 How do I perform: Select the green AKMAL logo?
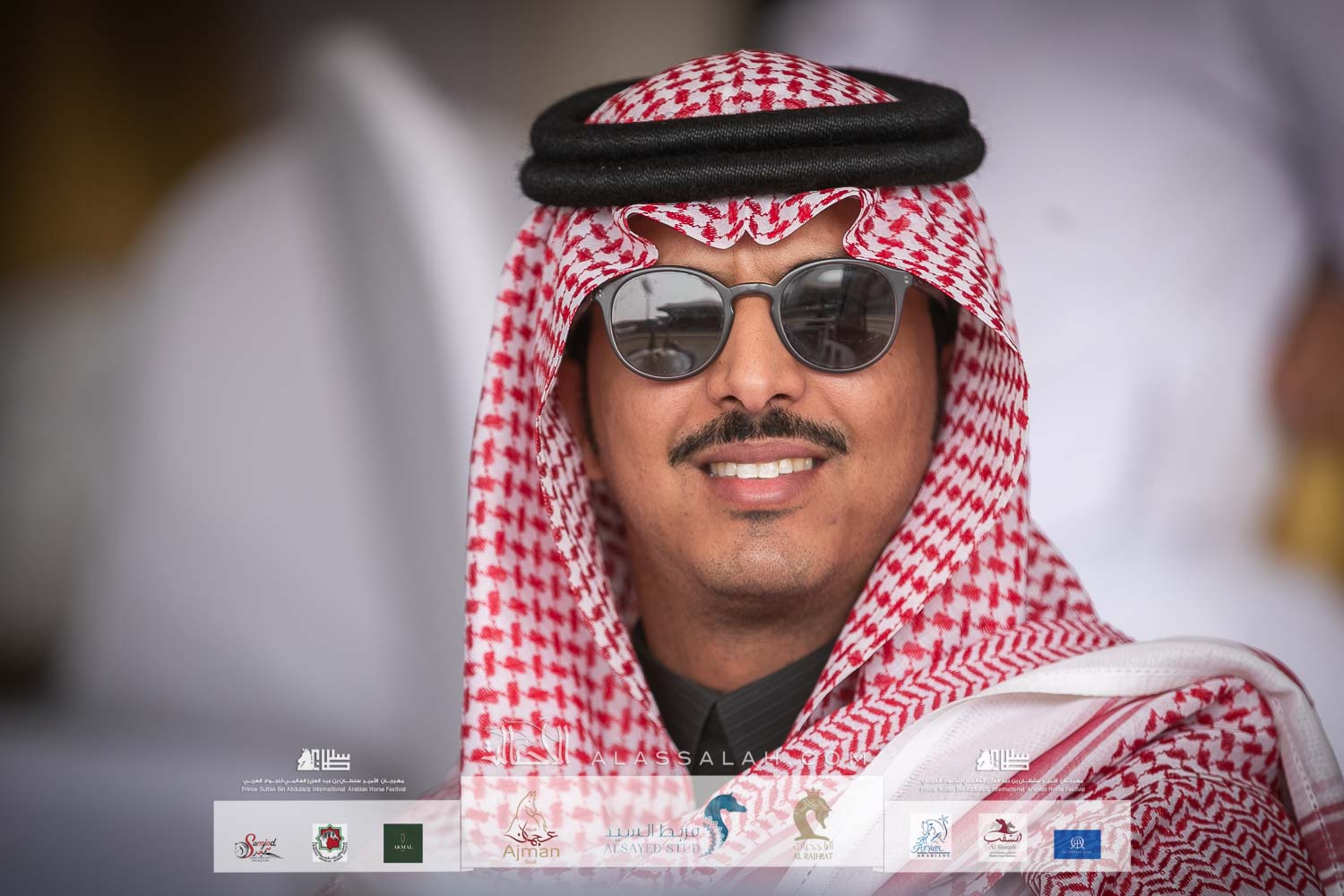coord(403,843)
